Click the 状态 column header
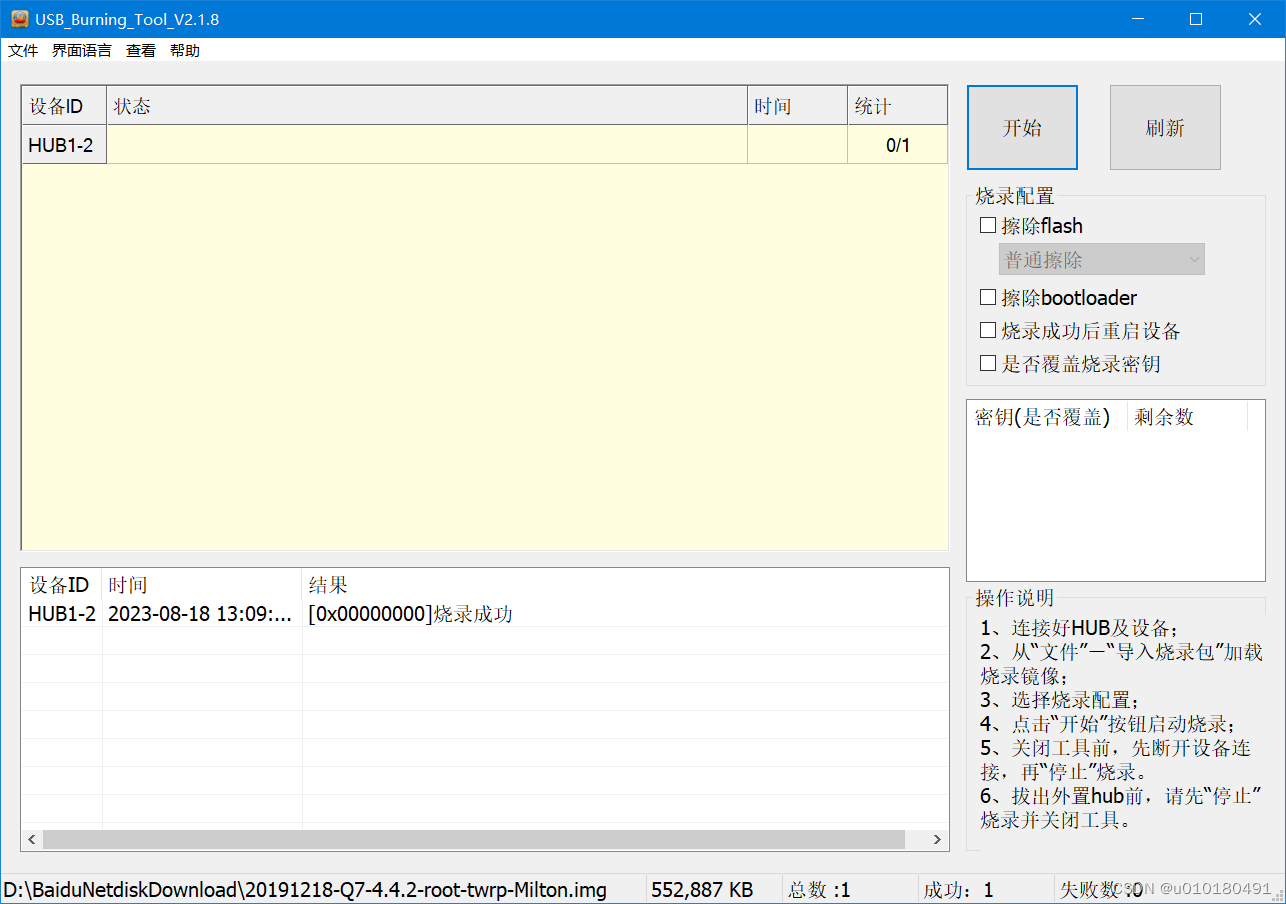The height and width of the screenshot is (904, 1286). pos(426,106)
